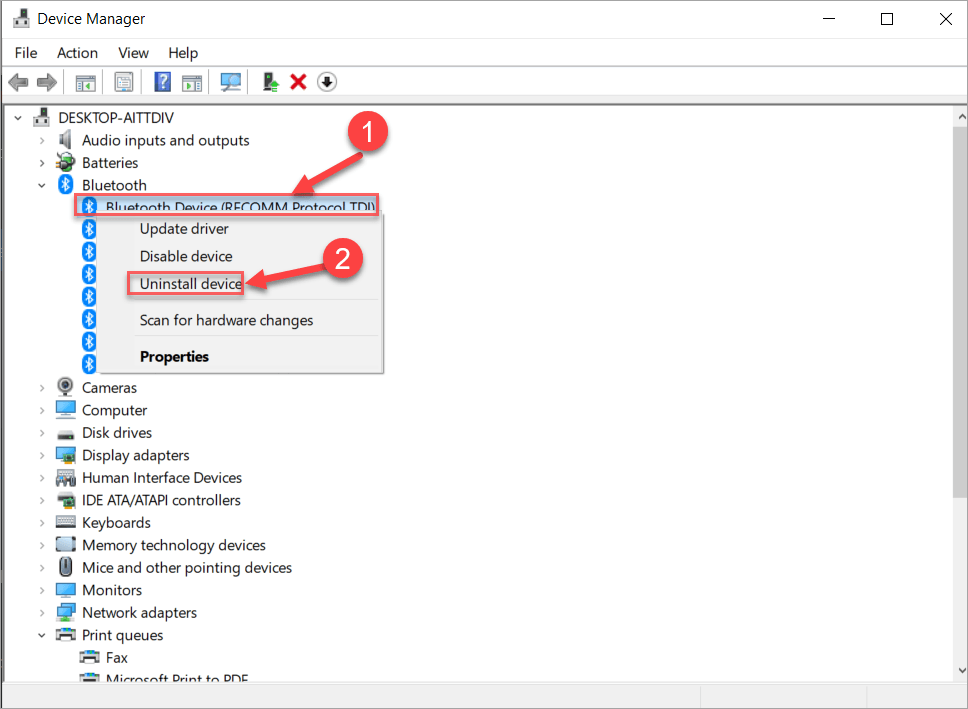Viewport: 968px width, 709px height.
Task: Click the Back arrow in toolbar
Action: [17, 82]
